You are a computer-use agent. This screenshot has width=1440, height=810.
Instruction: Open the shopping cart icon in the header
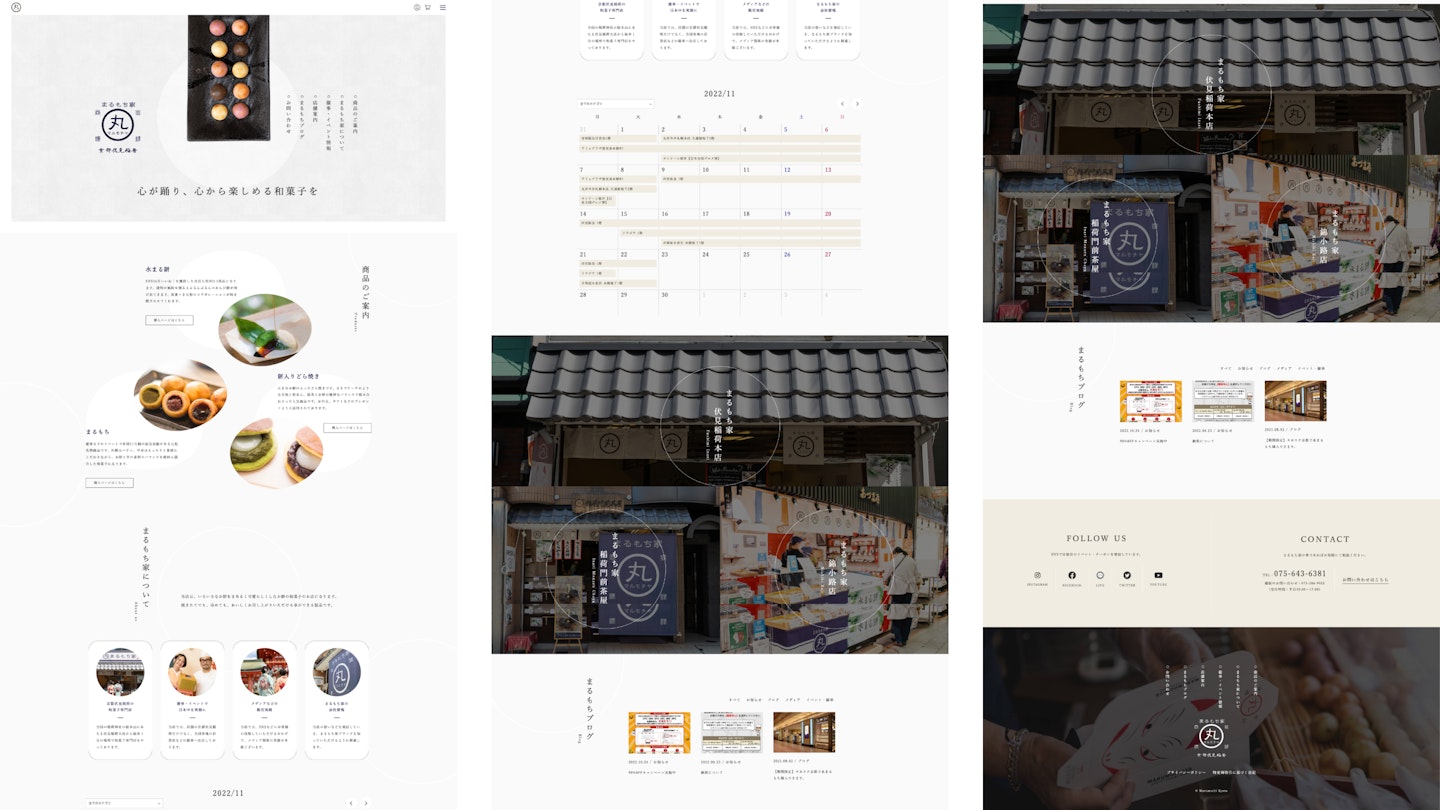point(428,7)
